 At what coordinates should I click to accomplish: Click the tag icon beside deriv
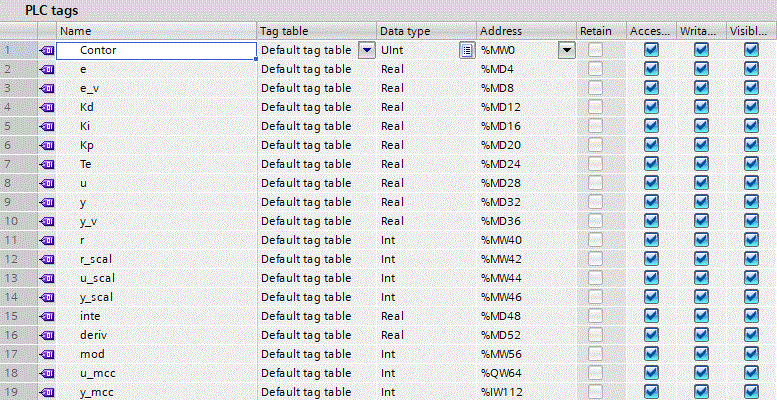47,335
